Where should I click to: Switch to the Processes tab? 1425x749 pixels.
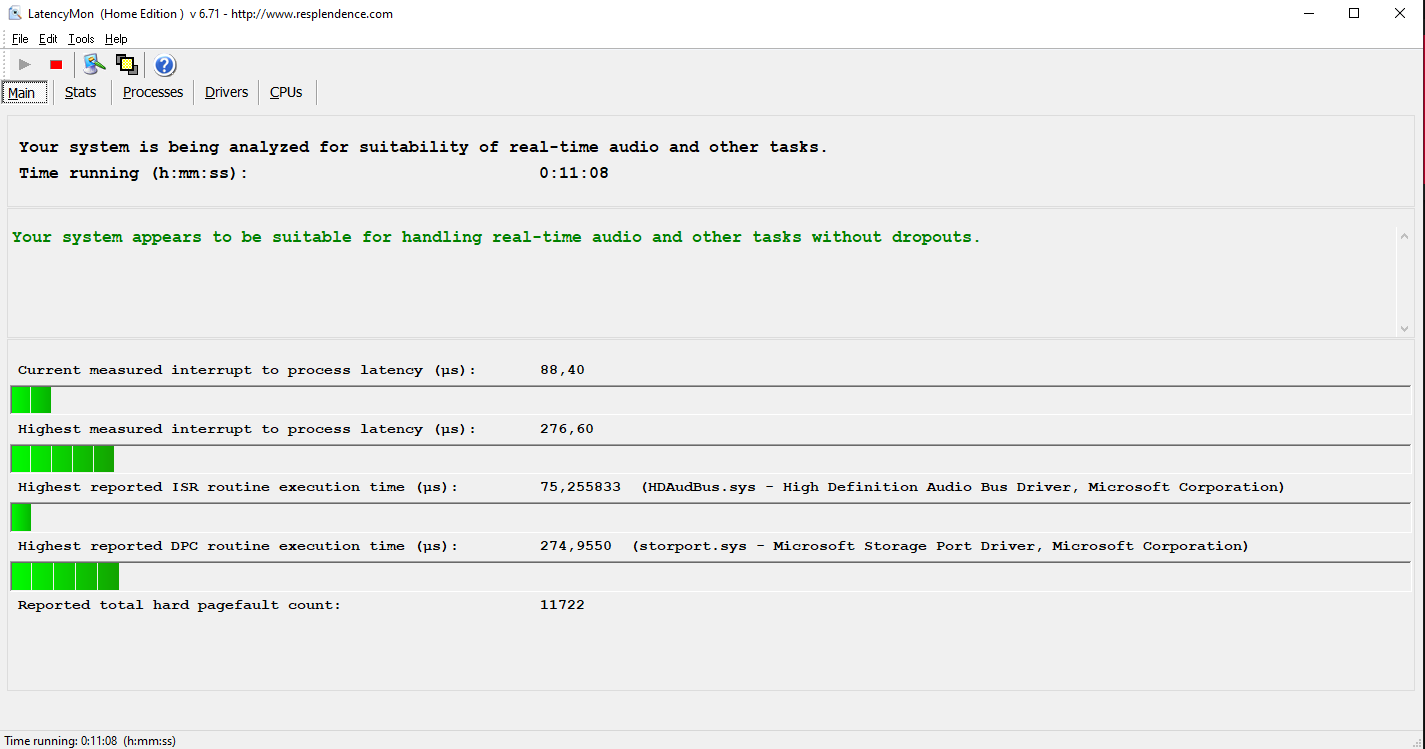point(153,92)
